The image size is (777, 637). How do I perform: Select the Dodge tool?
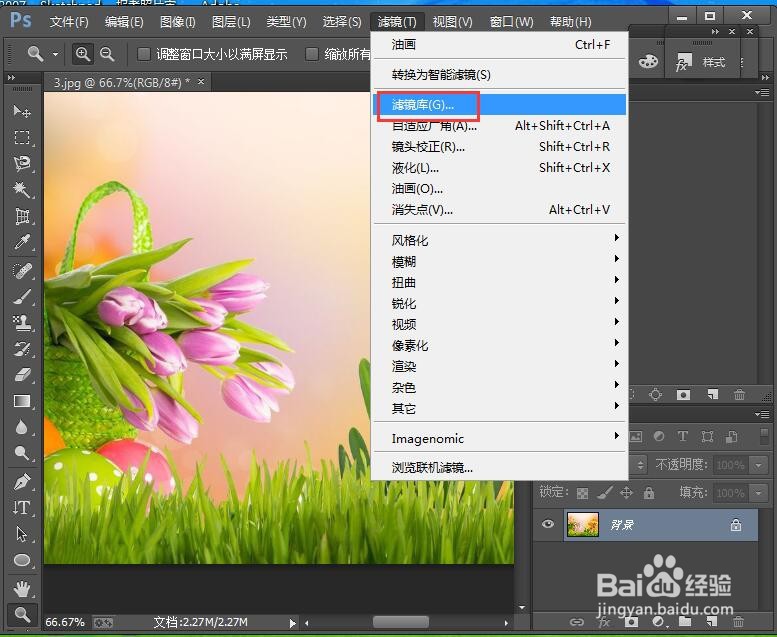pyautogui.click(x=22, y=453)
